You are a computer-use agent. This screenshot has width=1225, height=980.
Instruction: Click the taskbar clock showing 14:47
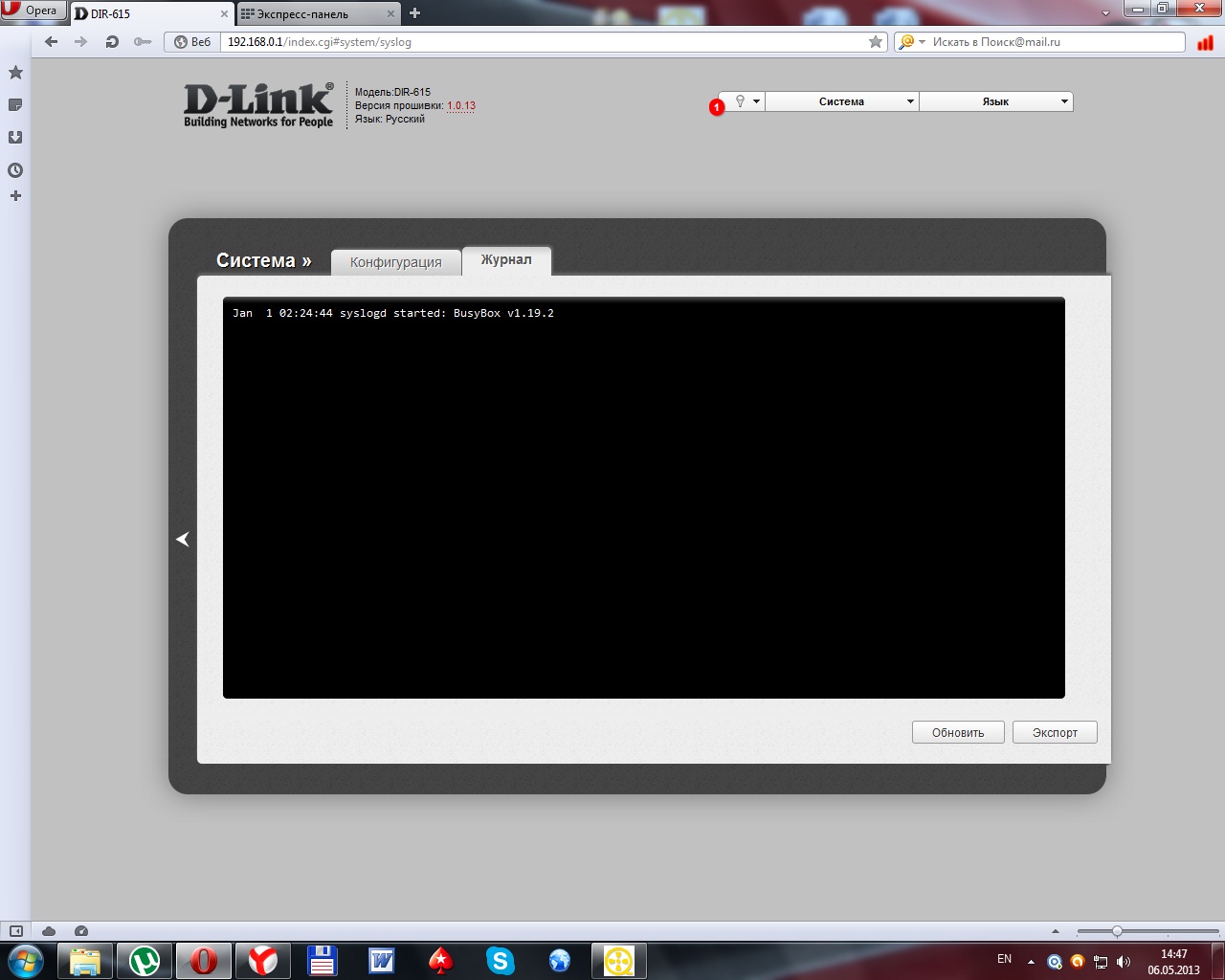1174,962
